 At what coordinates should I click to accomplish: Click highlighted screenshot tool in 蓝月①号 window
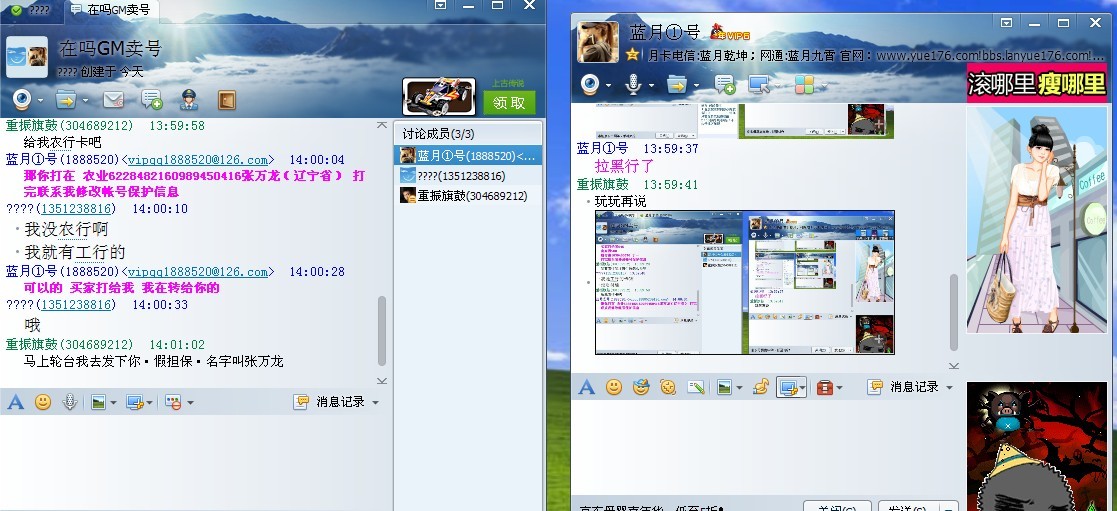click(788, 387)
